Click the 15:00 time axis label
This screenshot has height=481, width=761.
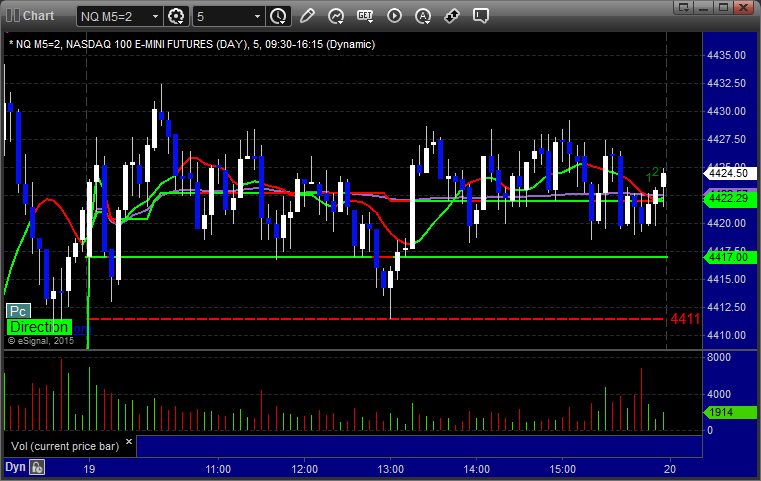562,469
